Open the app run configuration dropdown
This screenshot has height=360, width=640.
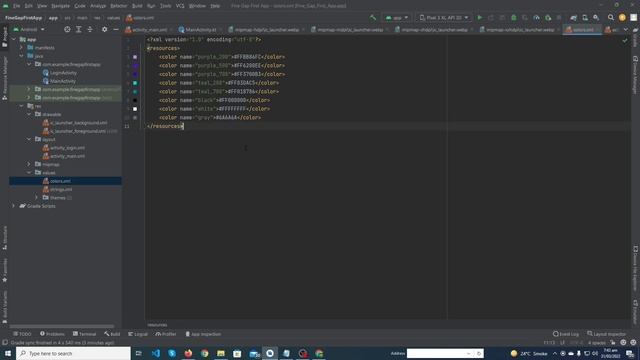397,18
